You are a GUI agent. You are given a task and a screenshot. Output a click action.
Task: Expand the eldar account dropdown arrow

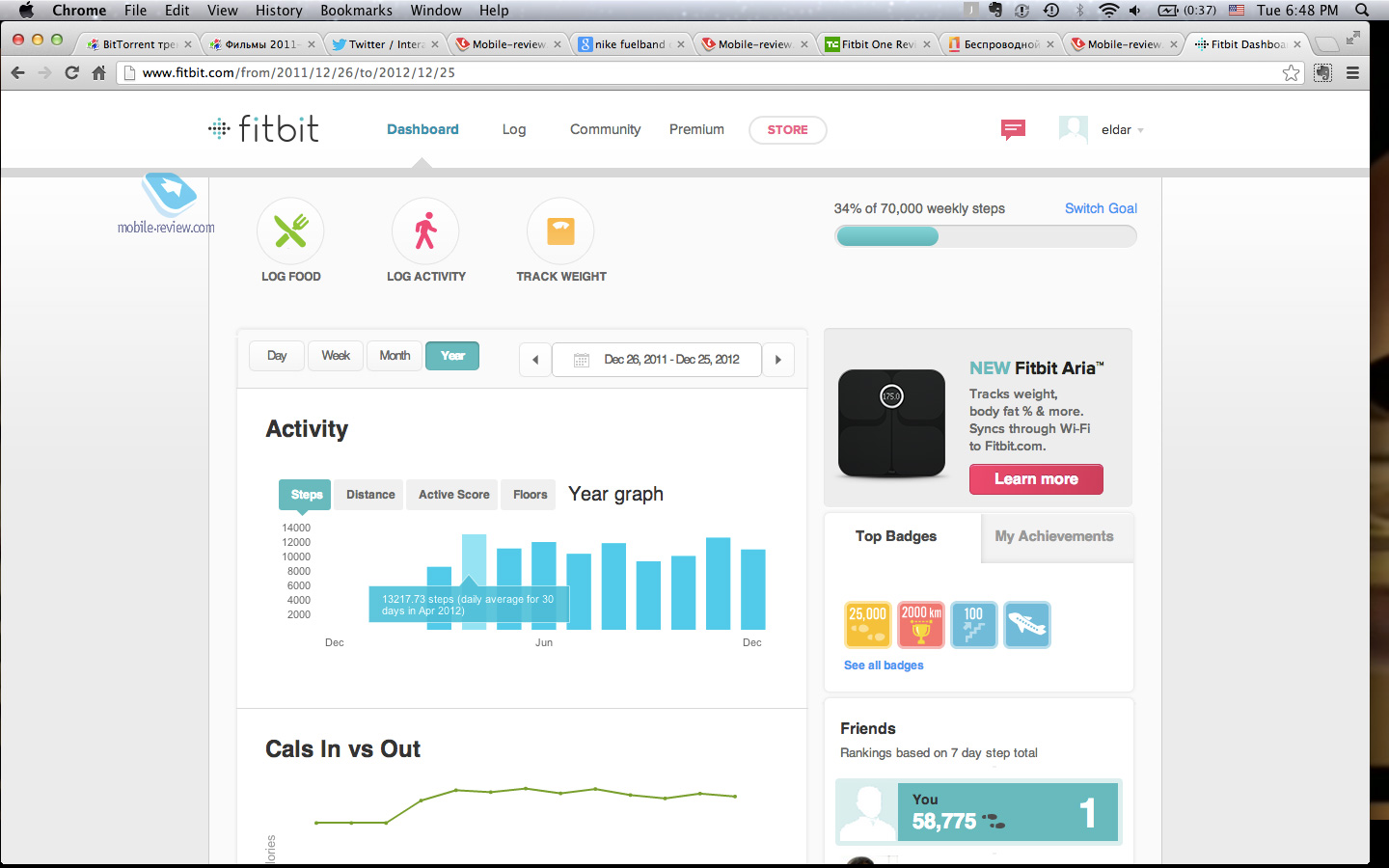[1141, 130]
